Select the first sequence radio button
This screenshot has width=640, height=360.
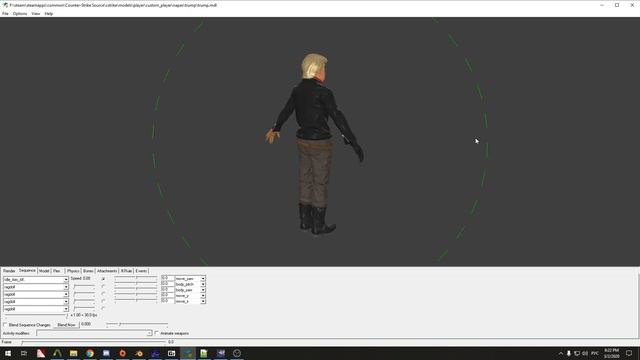click(x=103, y=279)
